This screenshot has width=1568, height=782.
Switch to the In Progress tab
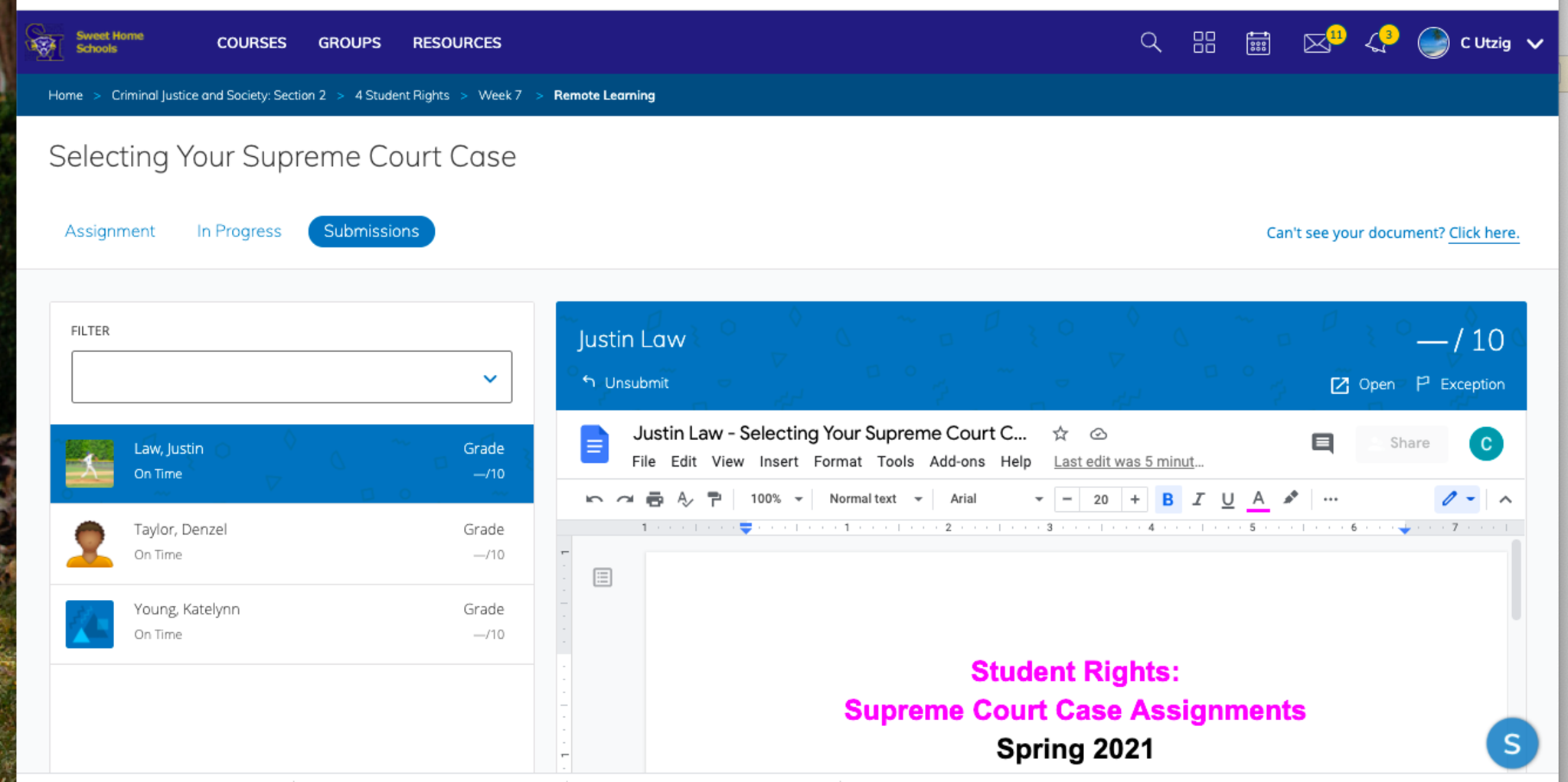point(239,231)
